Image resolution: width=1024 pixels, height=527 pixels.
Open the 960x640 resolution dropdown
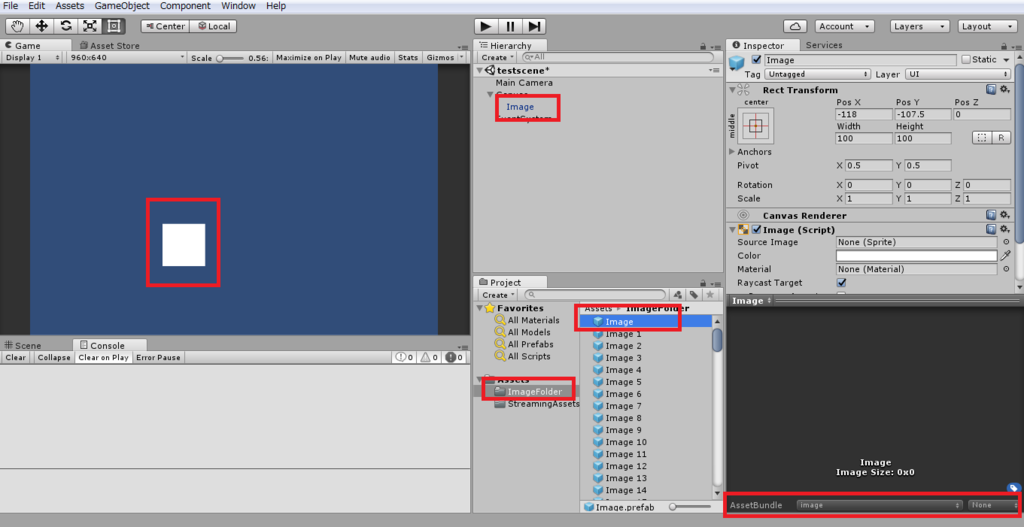click(127, 57)
